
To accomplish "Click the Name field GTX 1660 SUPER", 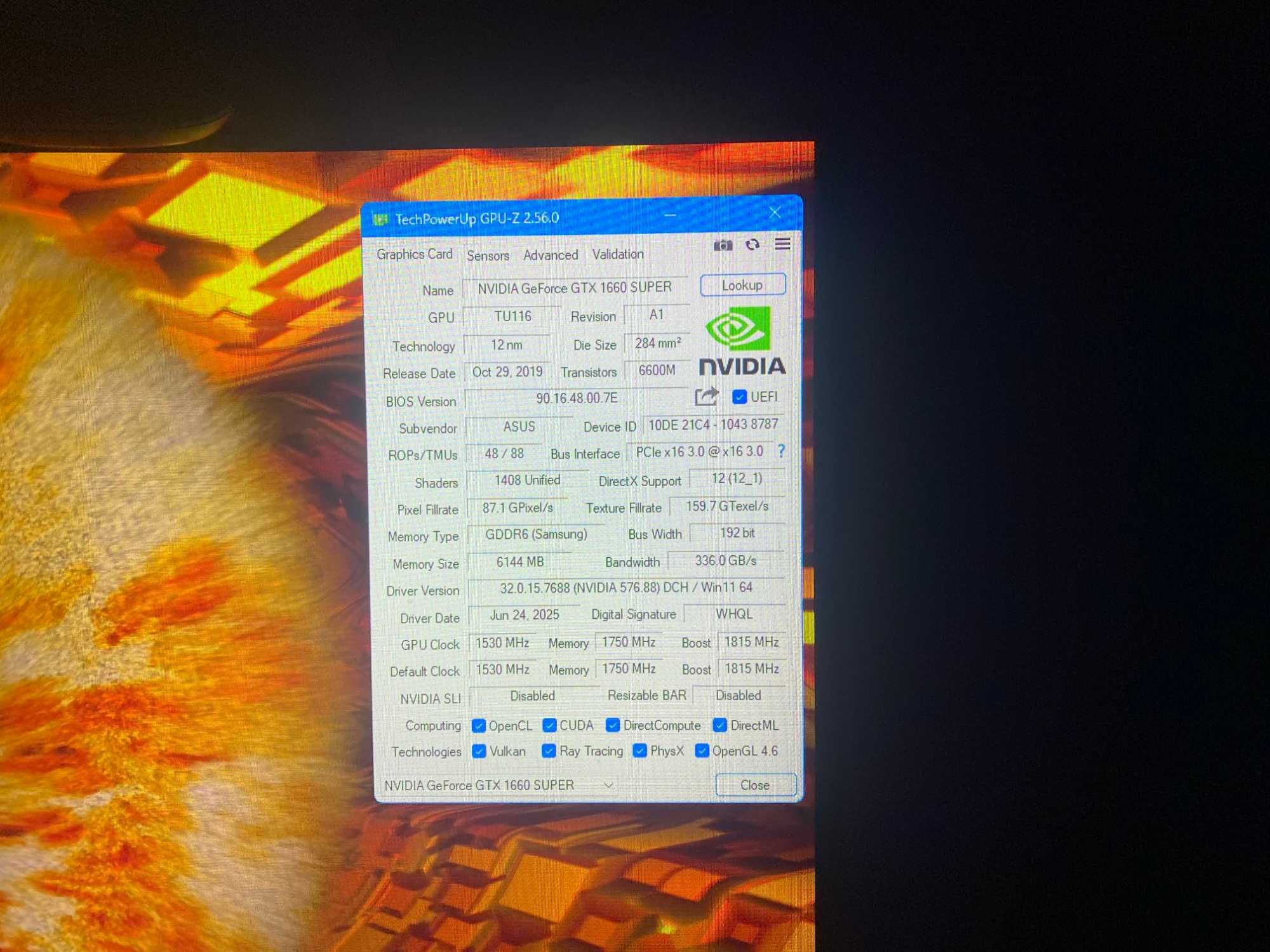I will tap(575, 288).
